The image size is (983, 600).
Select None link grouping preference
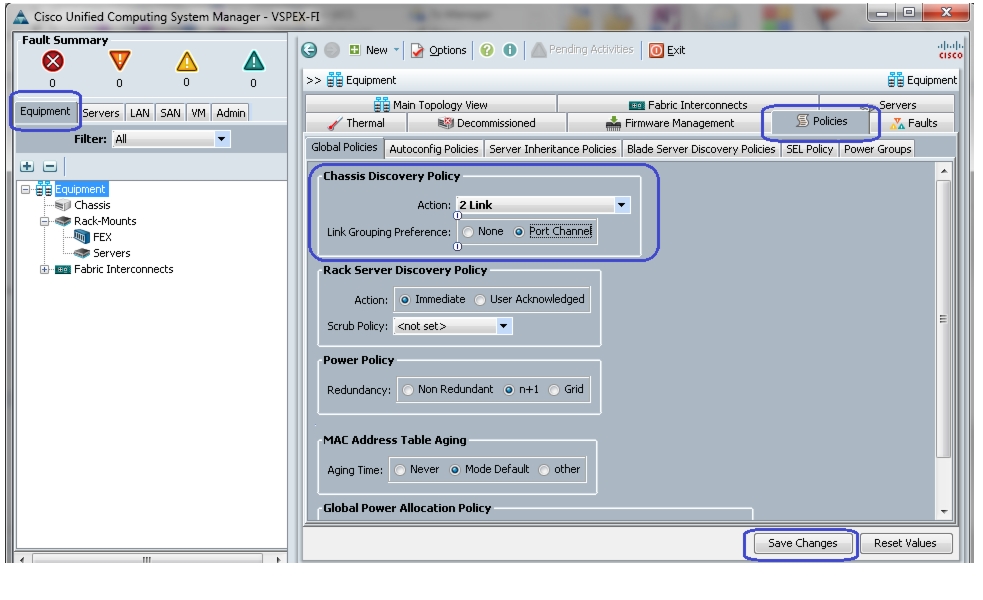click(x=468, y=232)
